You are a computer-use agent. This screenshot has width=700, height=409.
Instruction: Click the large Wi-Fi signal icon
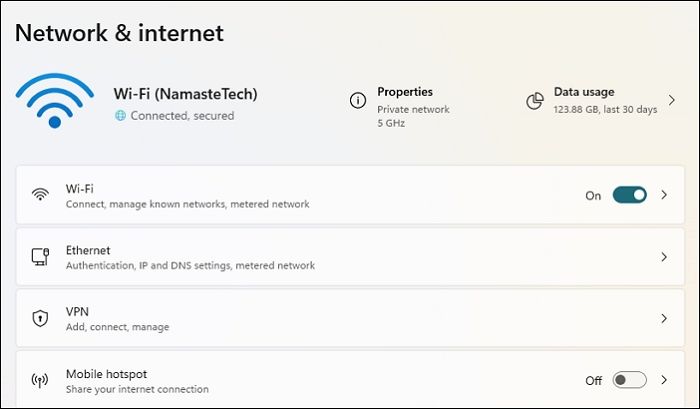(54, 100)
